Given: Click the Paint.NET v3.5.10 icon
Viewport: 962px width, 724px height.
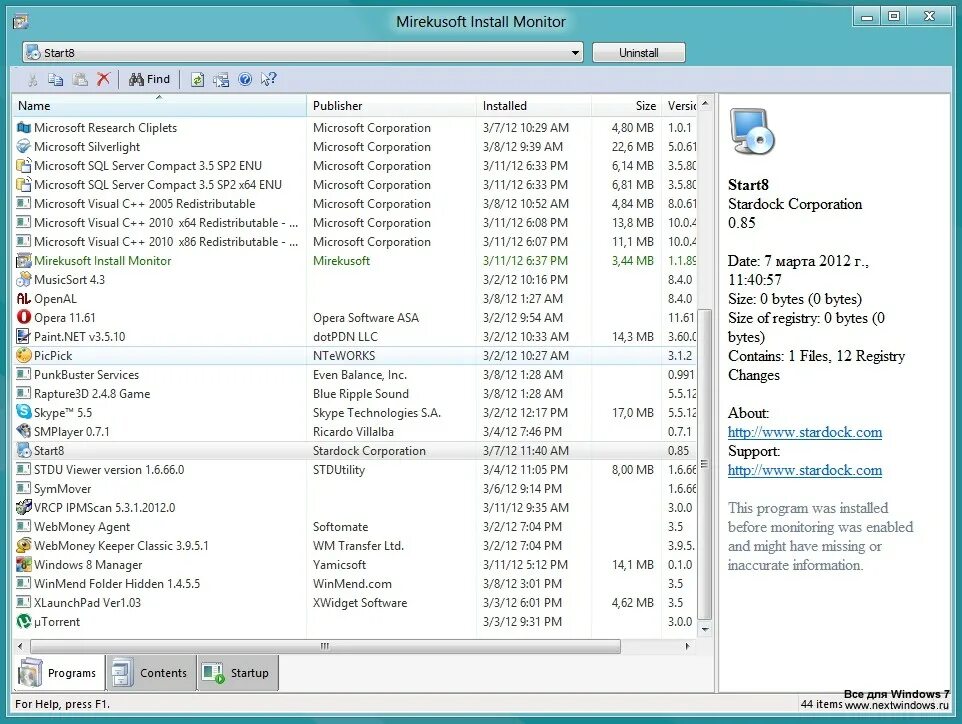Looking at the screenshot, I should pos(23,336).
